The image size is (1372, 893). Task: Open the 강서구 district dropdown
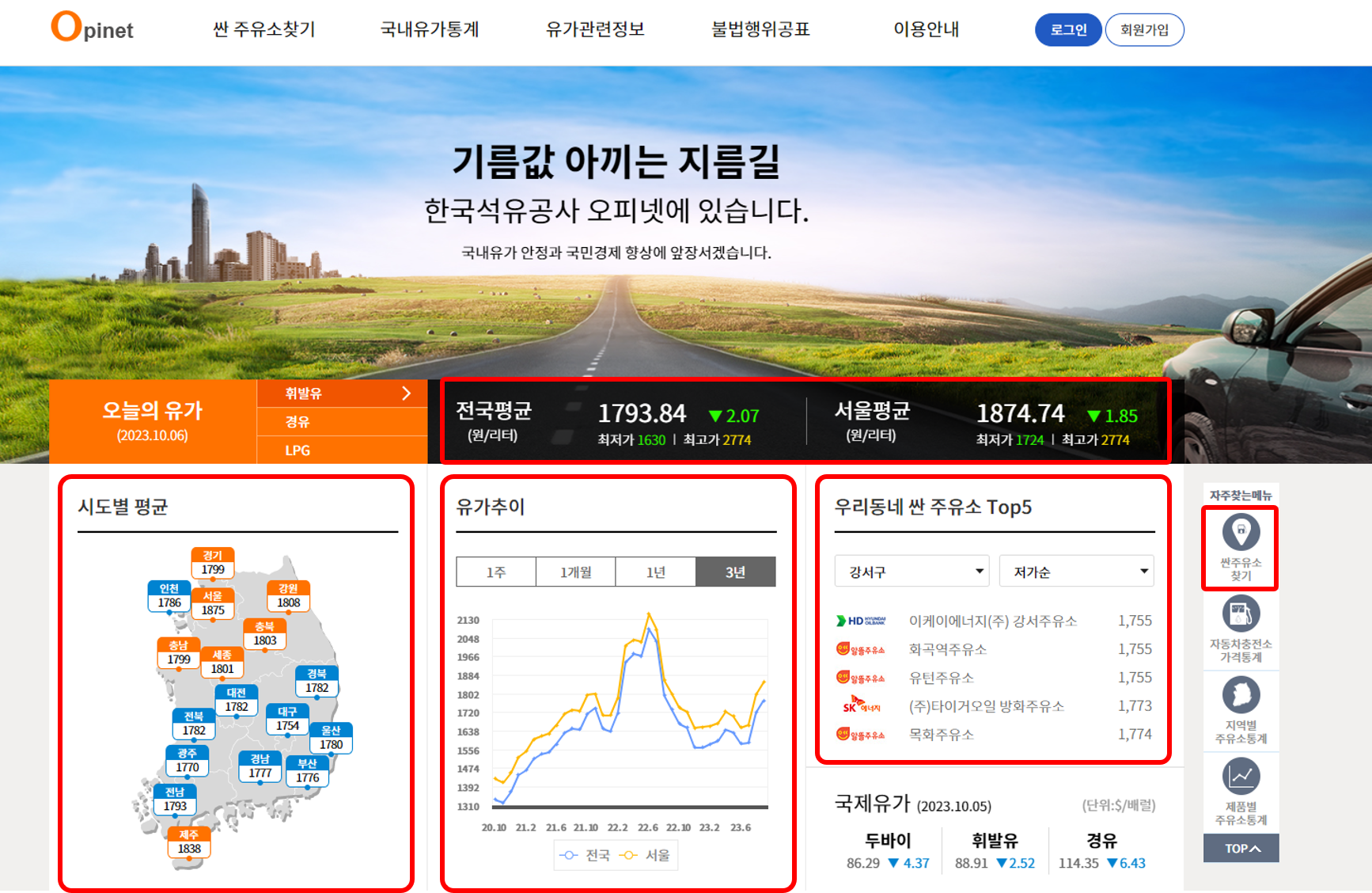pyautogui.click(x=912, y=571)
